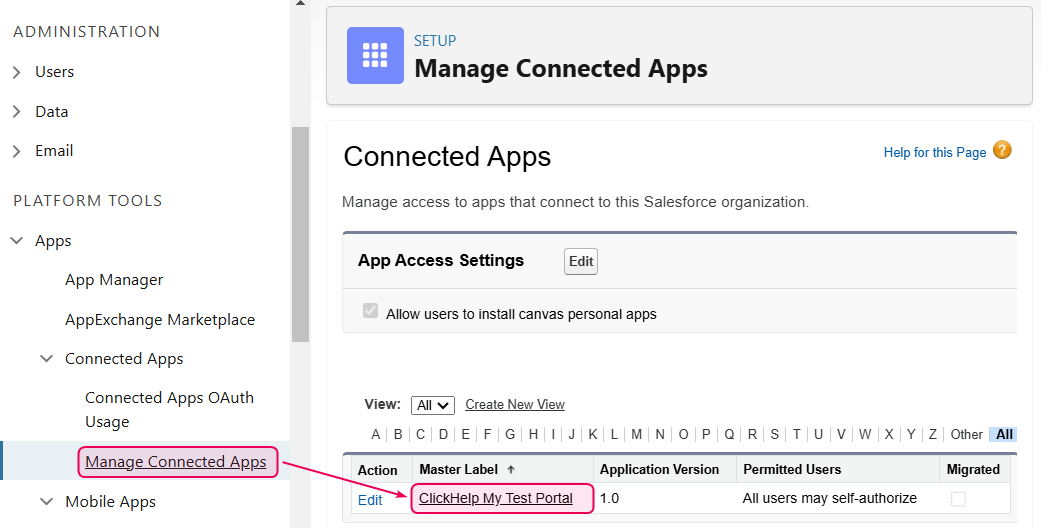Filter list by letter S
This screenshot has width=1041, height=528.
coord(774,434)
